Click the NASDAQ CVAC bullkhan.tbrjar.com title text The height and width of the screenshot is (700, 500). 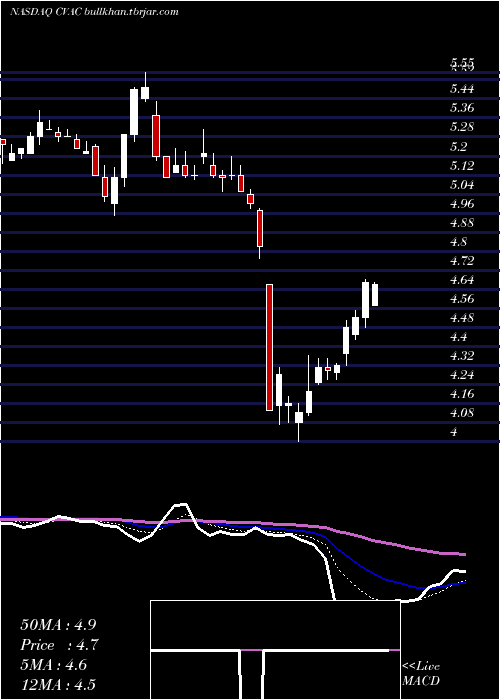(x=94, y=12)
